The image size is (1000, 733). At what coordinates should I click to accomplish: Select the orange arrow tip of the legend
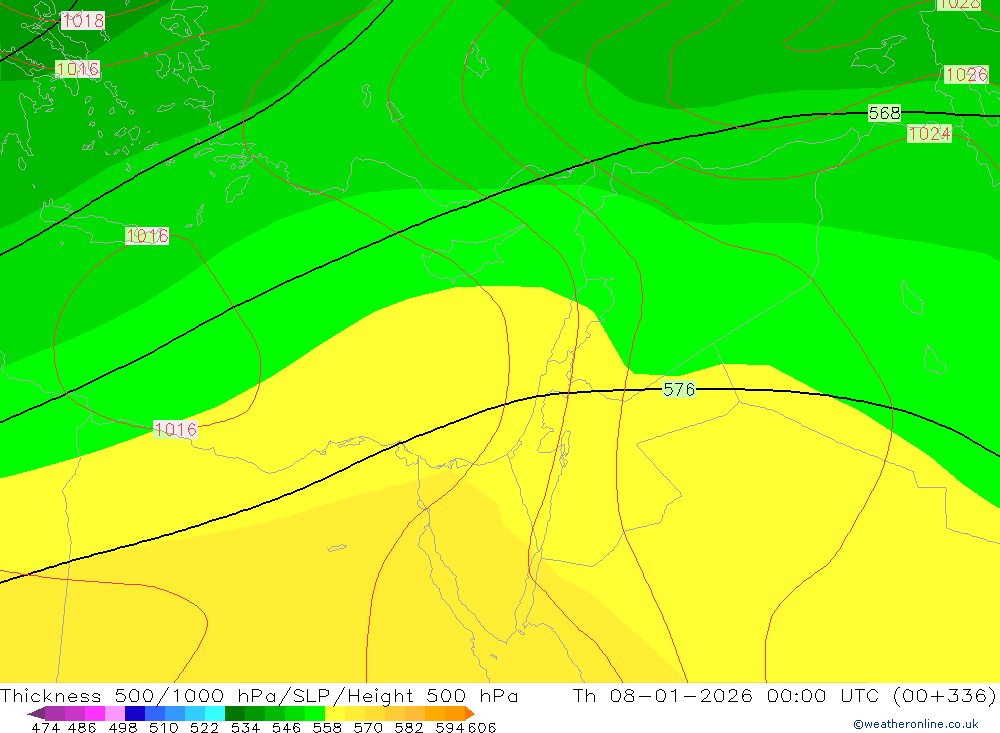(470, 713)
